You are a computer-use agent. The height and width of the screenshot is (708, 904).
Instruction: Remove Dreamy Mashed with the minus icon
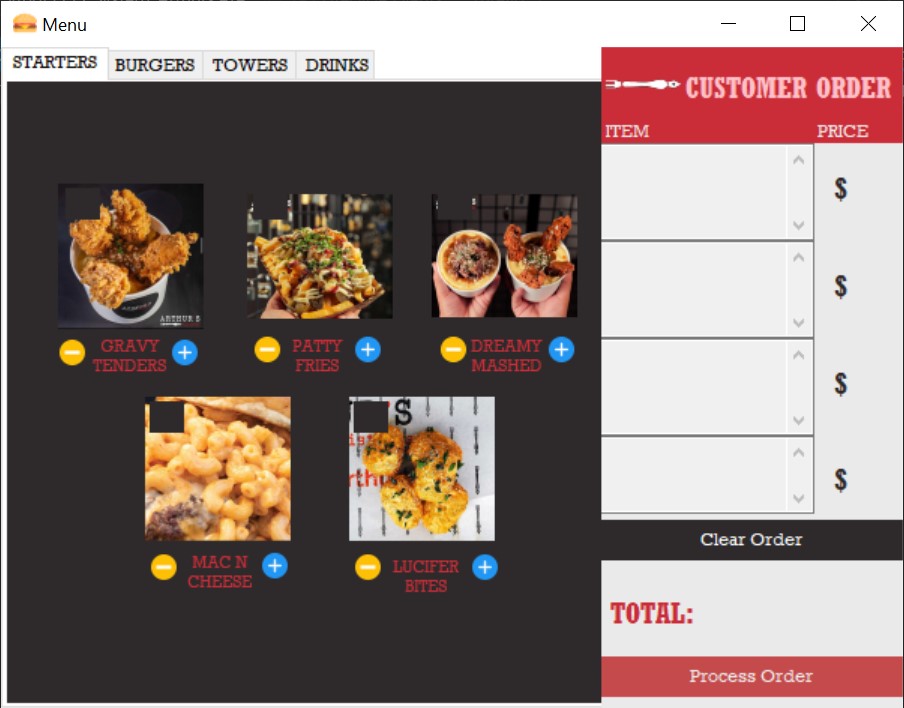[x=453, y=349]
